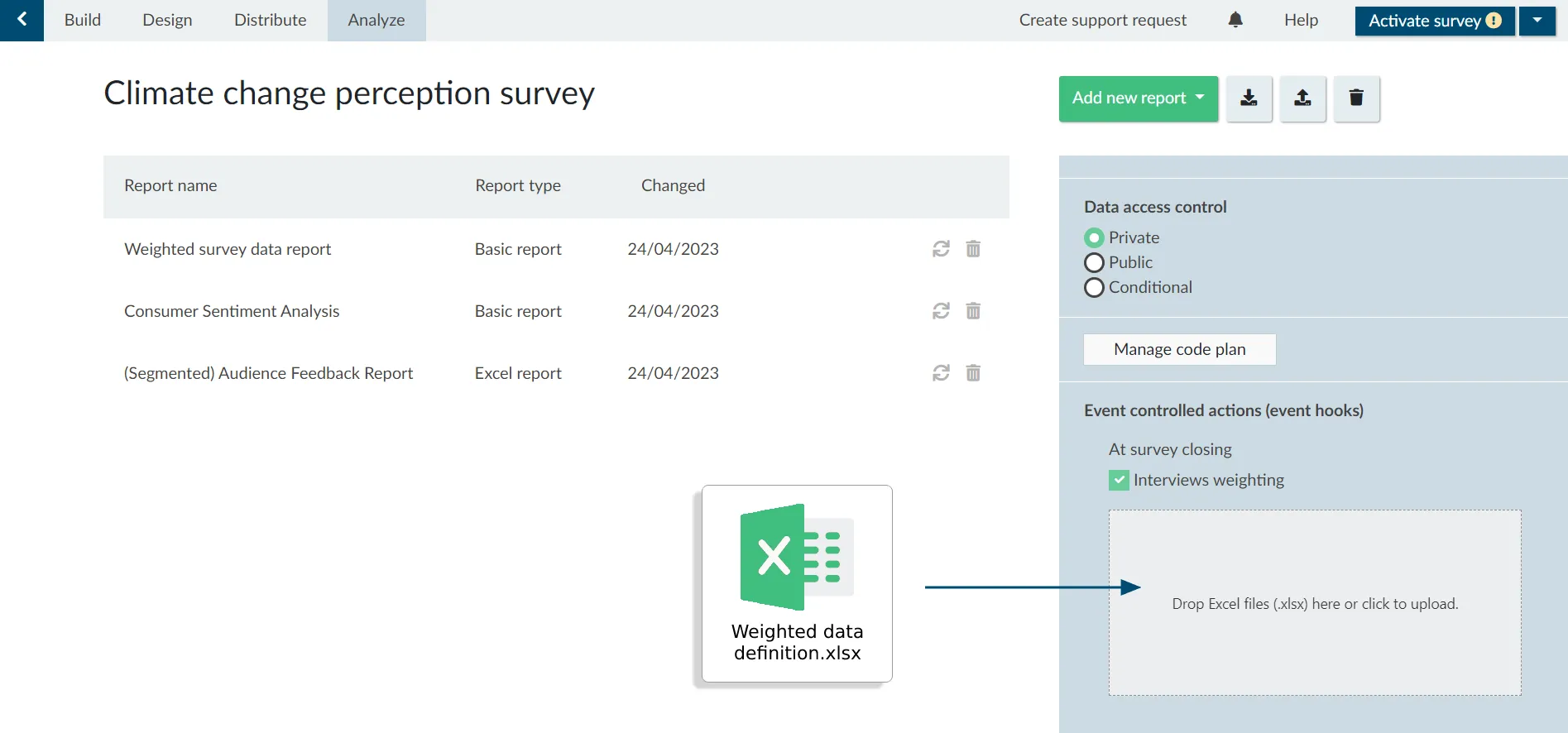Open the Design tab
This screenshot has width=1568, height=733.
[x=167, y=20]
